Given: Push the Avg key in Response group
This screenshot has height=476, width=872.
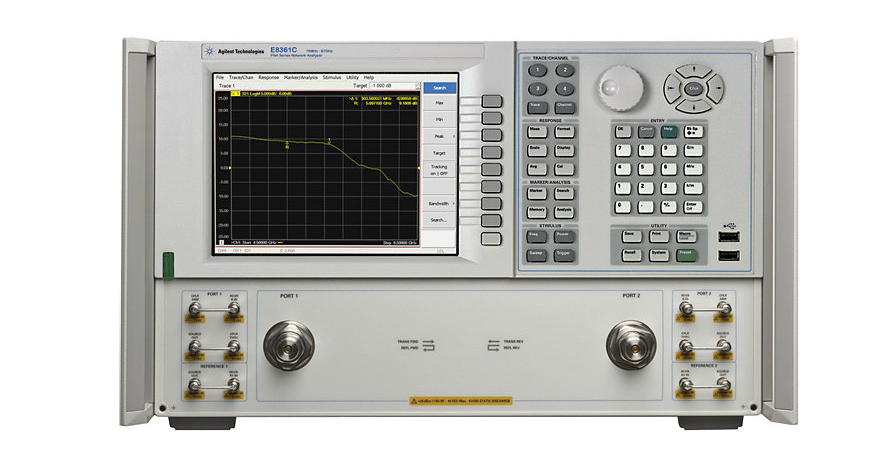Looking at the screenshot, I should click(x=537, y=169).
